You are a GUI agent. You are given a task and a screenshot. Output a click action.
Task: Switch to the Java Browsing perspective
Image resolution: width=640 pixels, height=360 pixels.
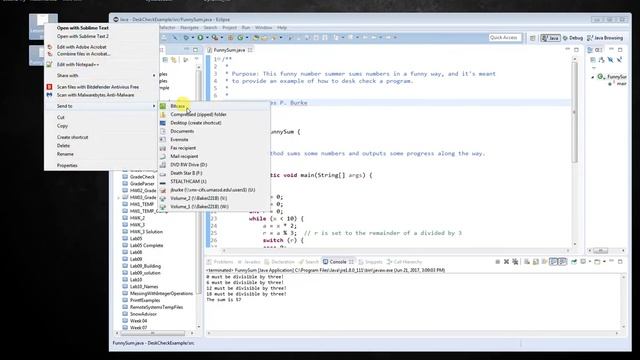(x=605, y=38)
